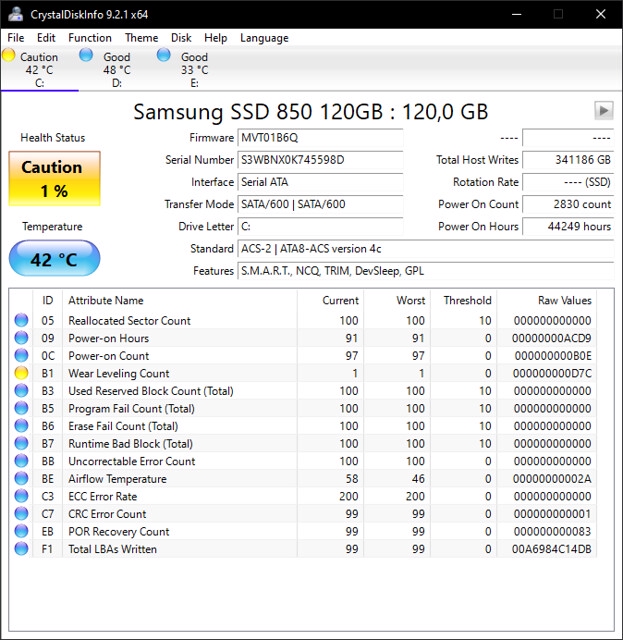
Task: Click Power On Count value 2830 count
Action: click(x=568, y=204)
